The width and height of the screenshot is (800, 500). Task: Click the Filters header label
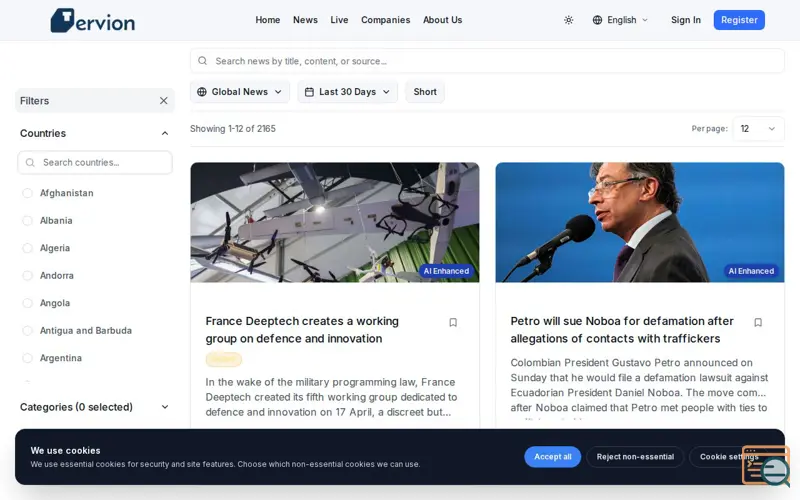pos(35,101)
